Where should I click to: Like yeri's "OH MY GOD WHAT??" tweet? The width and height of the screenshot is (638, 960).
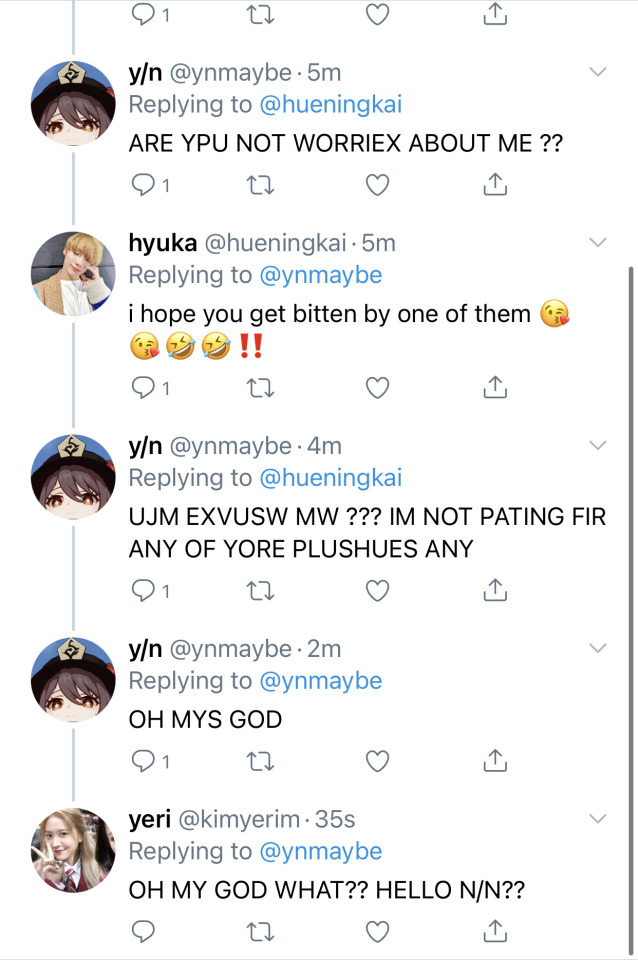click(x=376, y=932)
